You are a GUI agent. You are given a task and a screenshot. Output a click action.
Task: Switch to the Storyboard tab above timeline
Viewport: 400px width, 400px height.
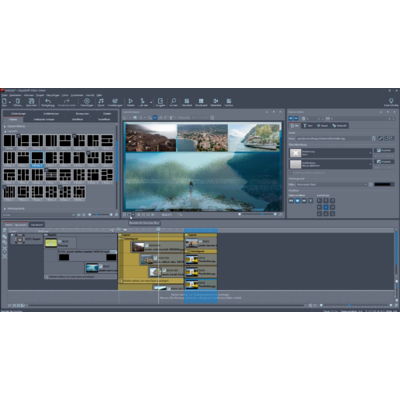(37, 225)
